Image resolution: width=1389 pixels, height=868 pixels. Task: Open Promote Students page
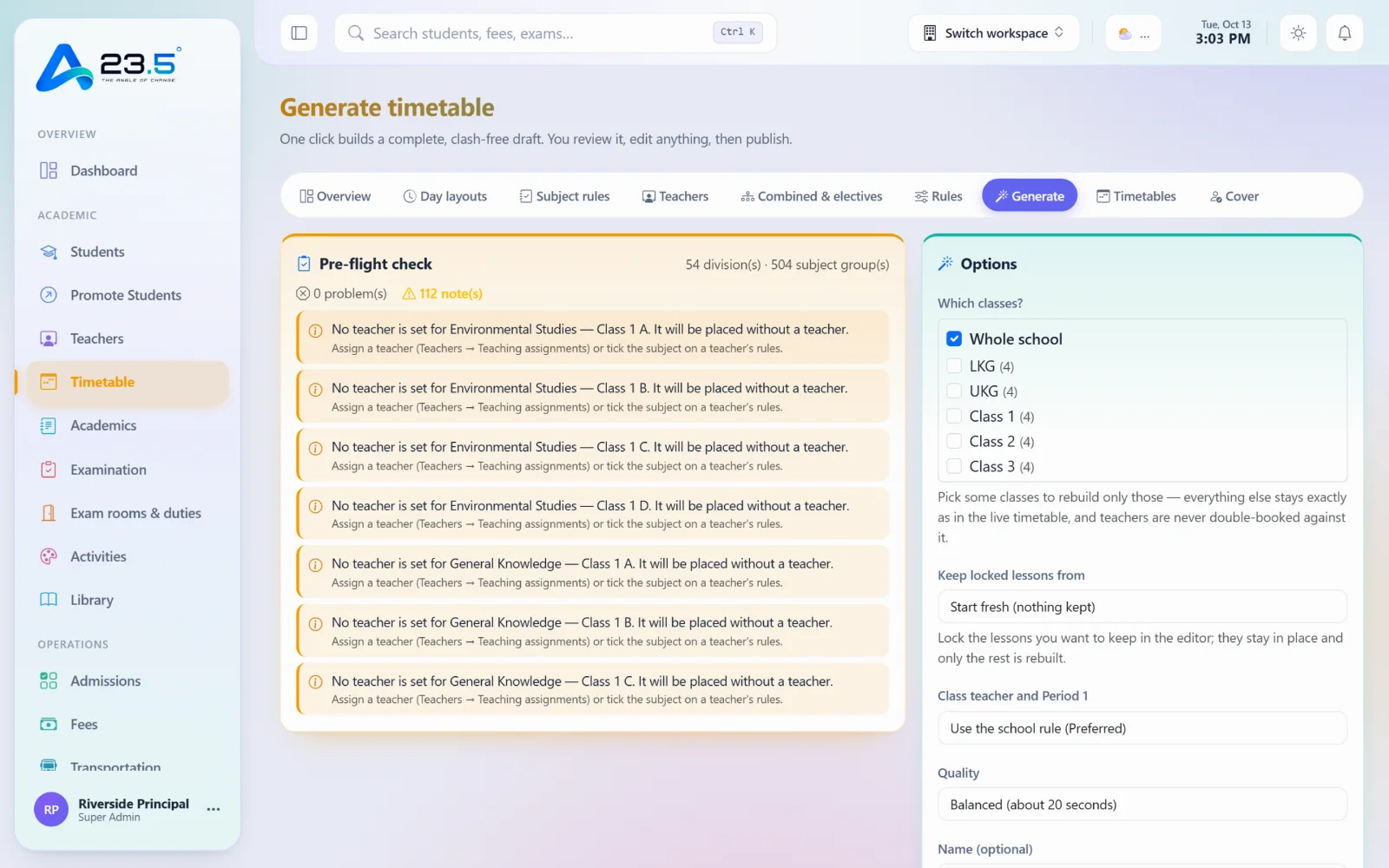127,295
